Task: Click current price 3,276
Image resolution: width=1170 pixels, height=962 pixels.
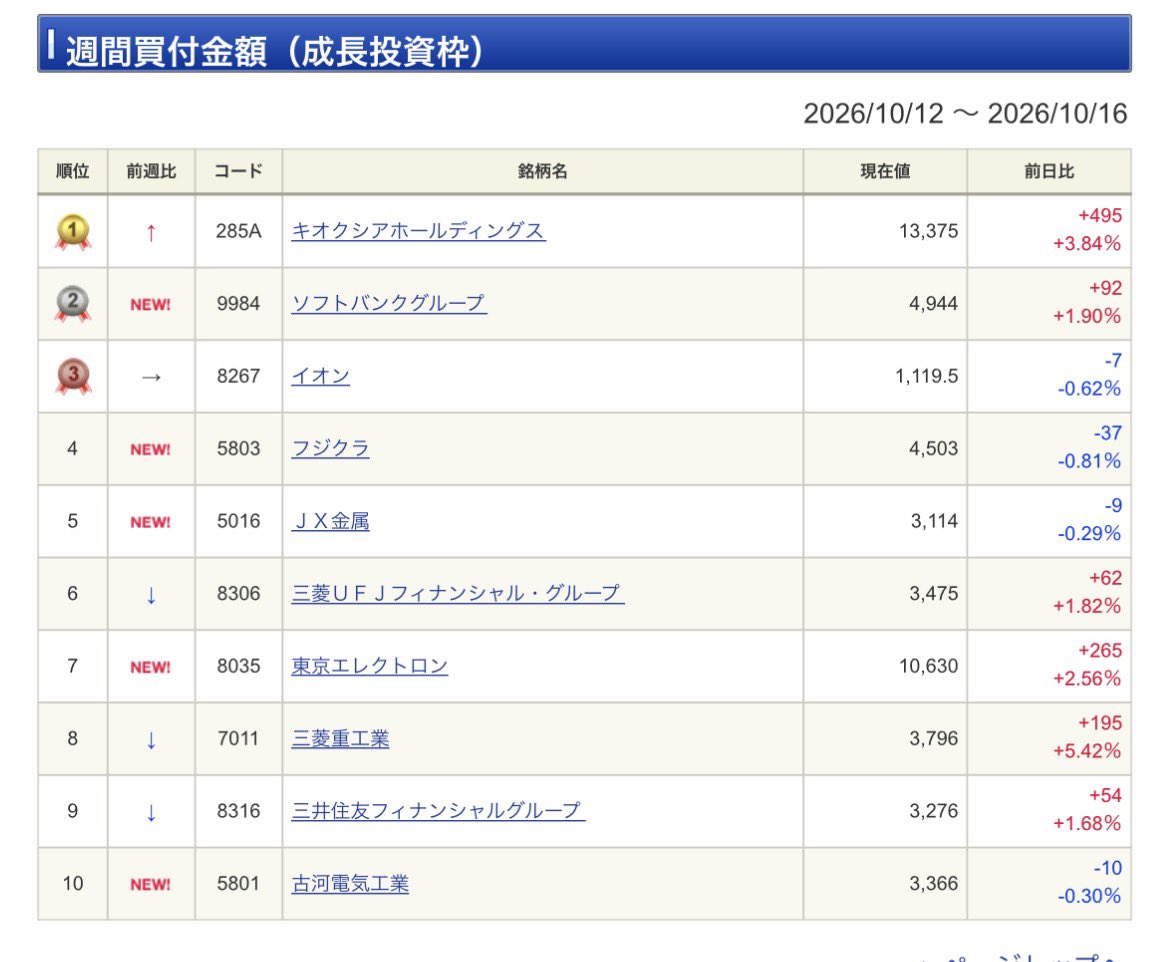Action: tap(933, 810)
